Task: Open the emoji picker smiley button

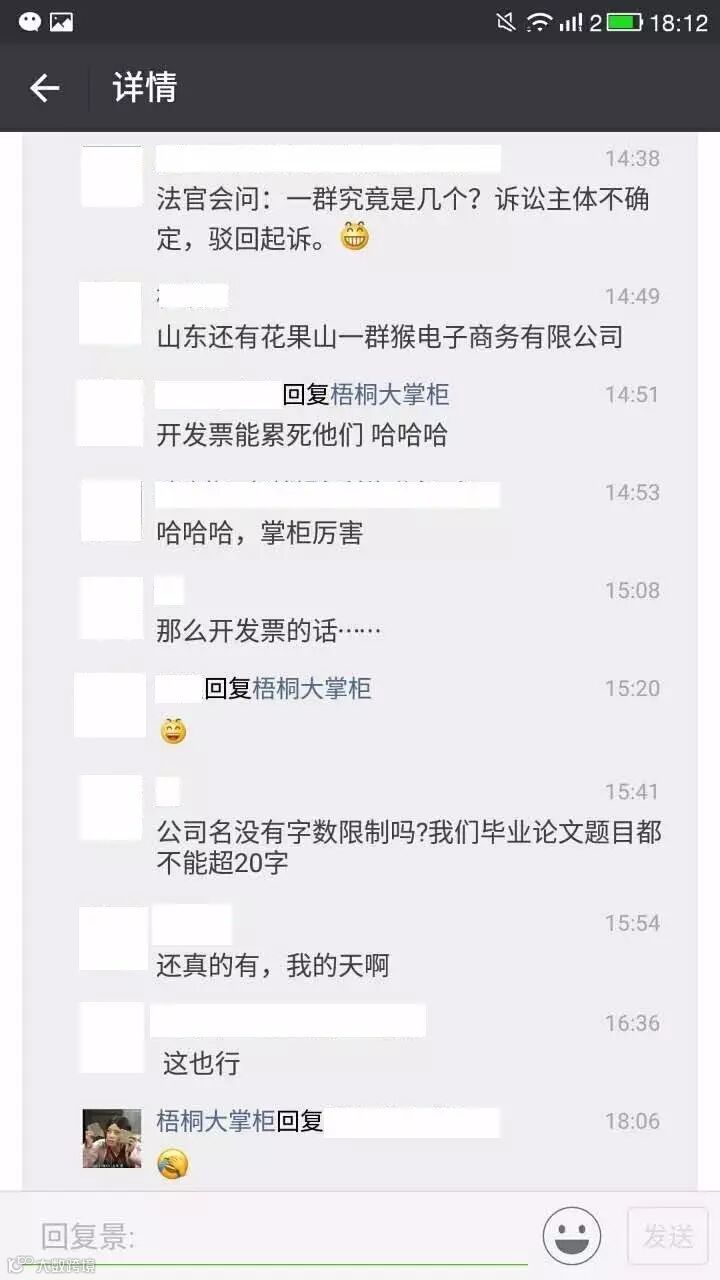Action: point(572,1236)
